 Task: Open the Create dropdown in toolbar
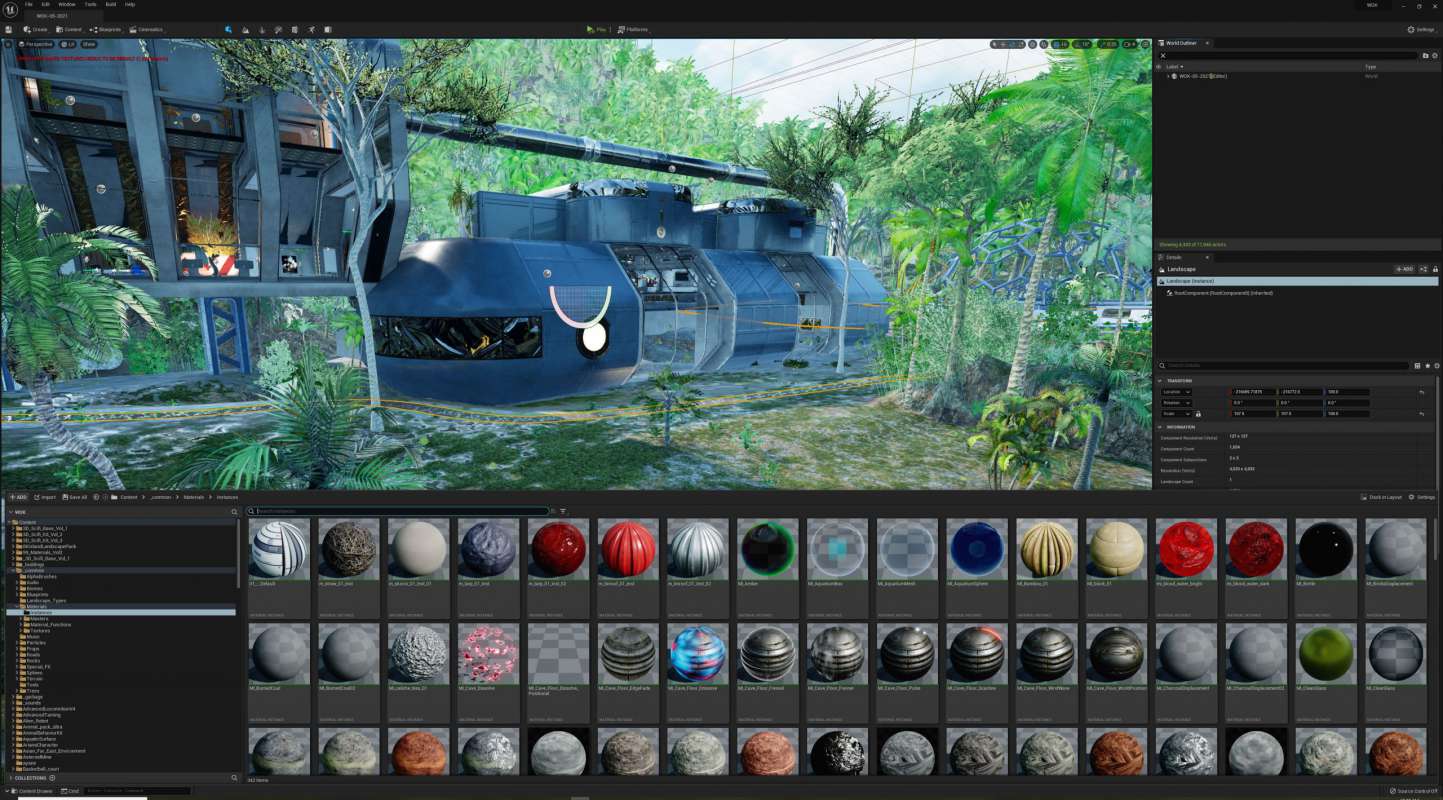(35, 30)
